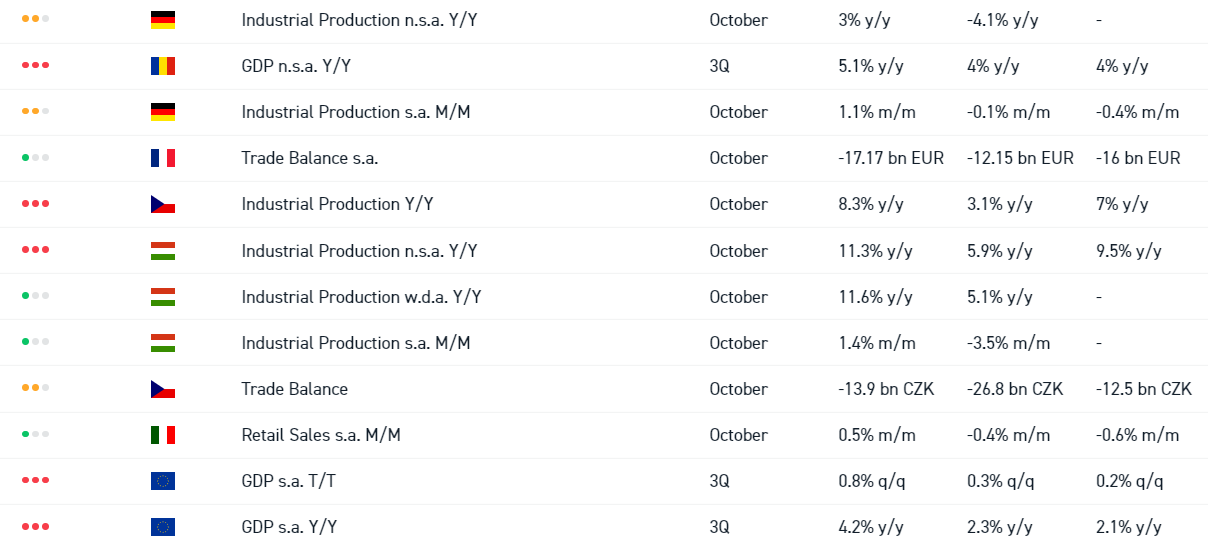The image size is (1218, 547).
Task: Click the EU flag beside GDP s.a. T/T
Action: click(162, 481)
